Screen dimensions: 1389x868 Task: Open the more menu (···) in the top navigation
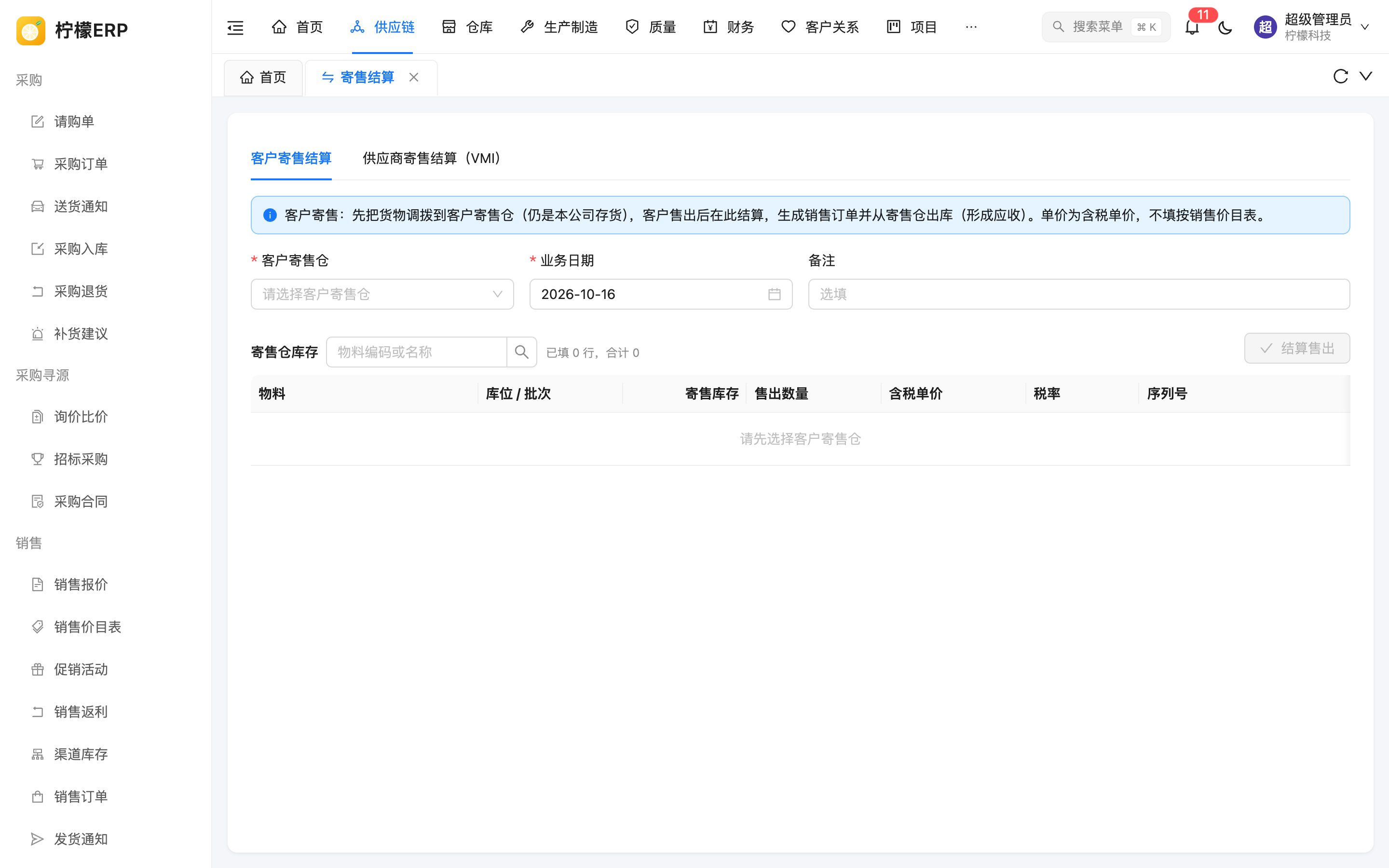pyautogui.click(x=971, y=27)
